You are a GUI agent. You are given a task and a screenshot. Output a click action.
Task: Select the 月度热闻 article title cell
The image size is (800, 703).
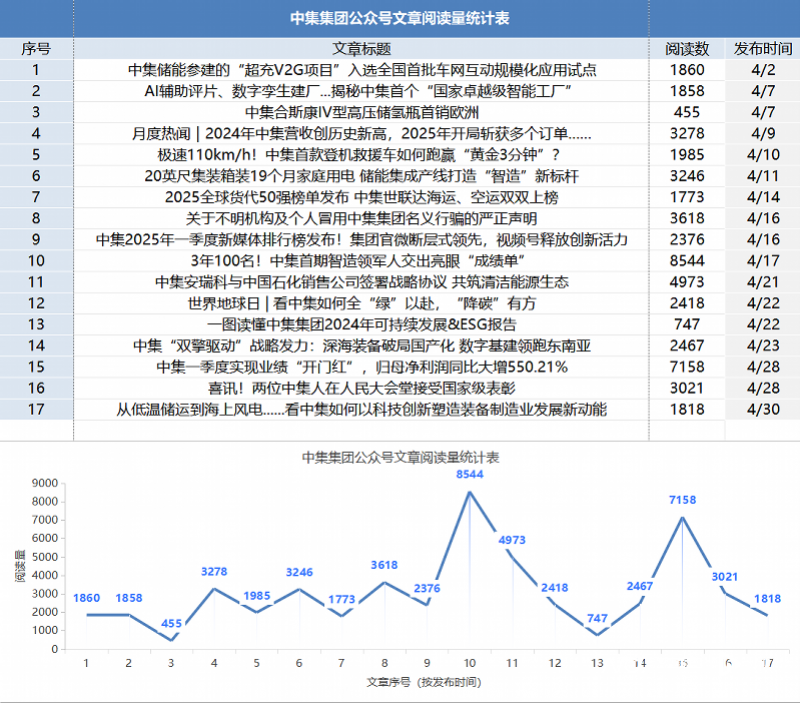click(x=362, y=134)
